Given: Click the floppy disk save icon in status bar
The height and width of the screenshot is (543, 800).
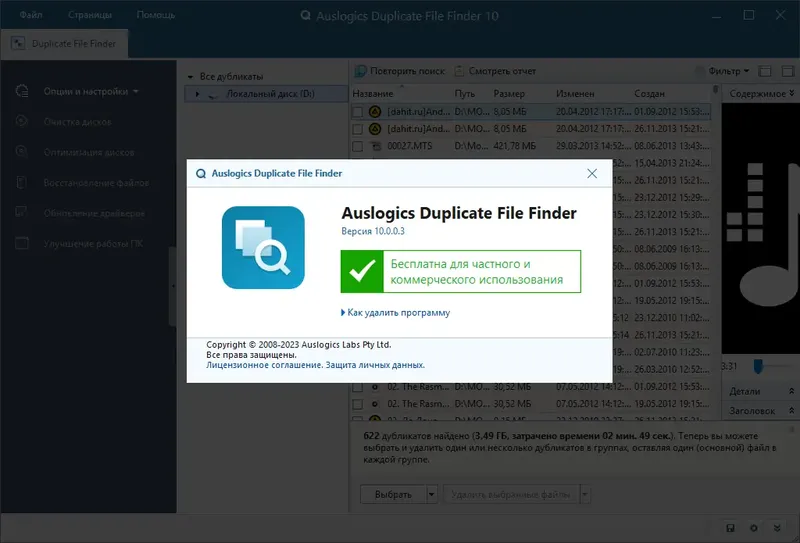Looking at the screenshot, I should [730, 528].
